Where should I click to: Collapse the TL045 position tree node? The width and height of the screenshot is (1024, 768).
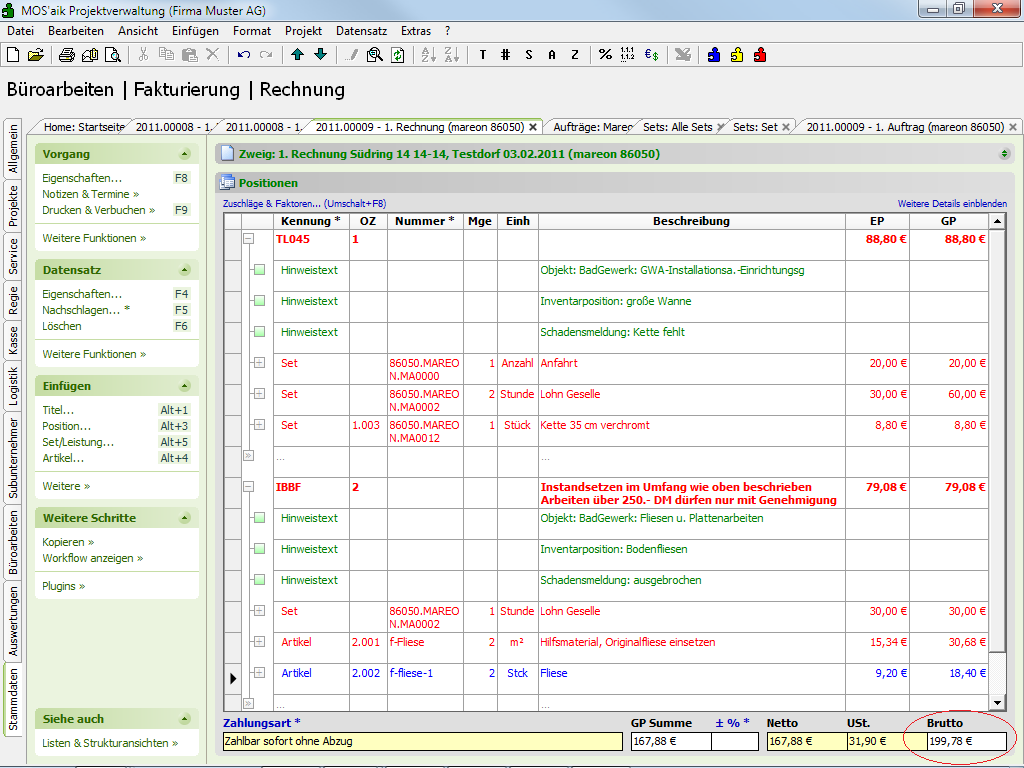click(247, 239)
